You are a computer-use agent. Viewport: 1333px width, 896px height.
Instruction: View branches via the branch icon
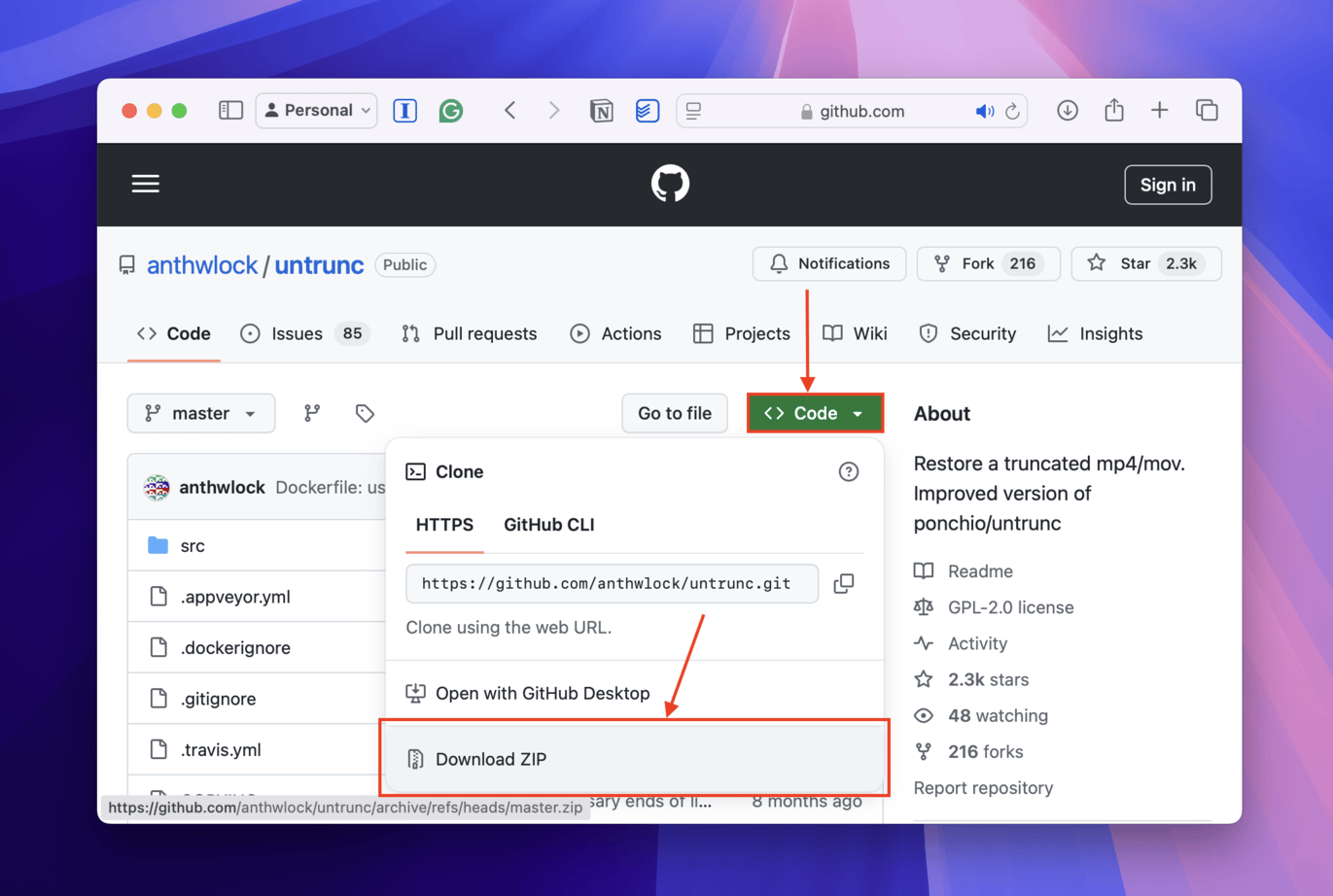(x=312, y=413)
